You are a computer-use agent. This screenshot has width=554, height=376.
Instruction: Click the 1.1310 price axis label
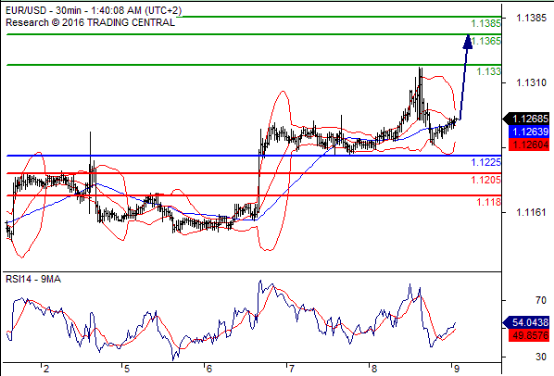tap(531, 83)
